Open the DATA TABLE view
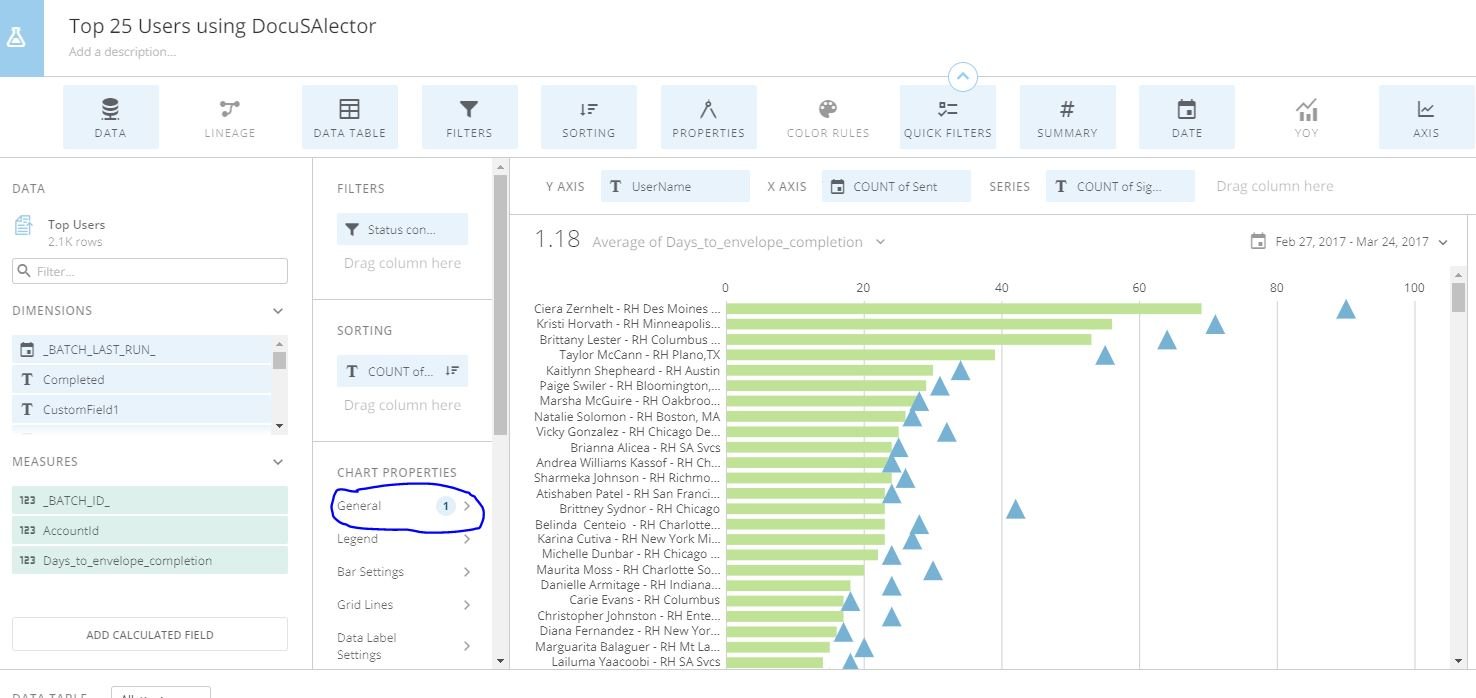This screenshot has height=698, width=1476. click(349, 115)
